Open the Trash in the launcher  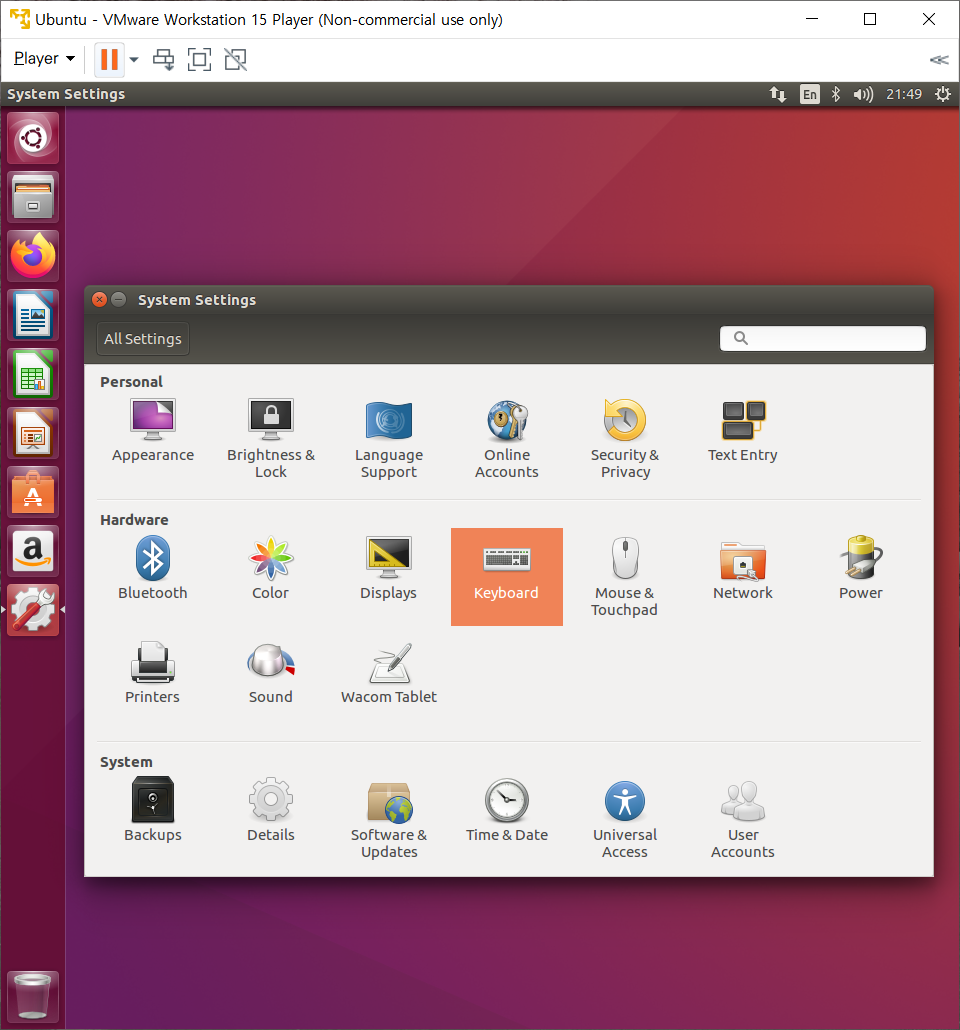(33, 997)
